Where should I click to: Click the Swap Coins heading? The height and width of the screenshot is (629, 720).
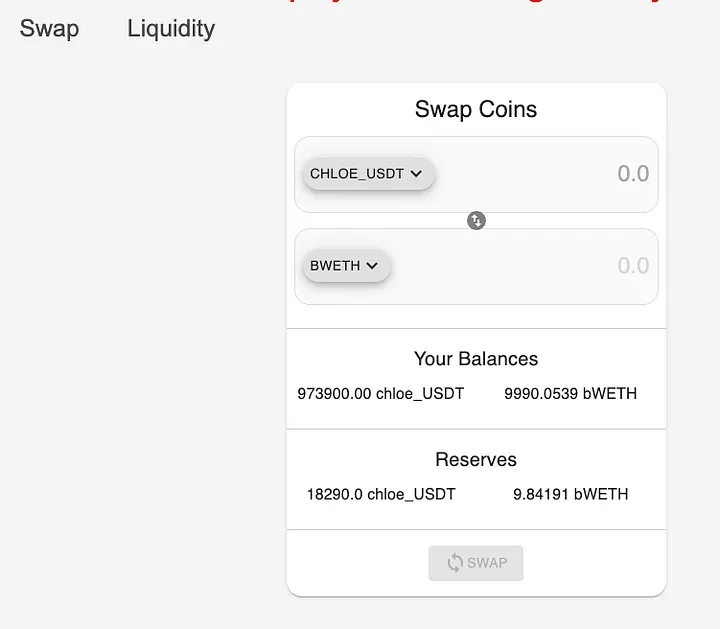pyautogui.click(x=476, y=109)
